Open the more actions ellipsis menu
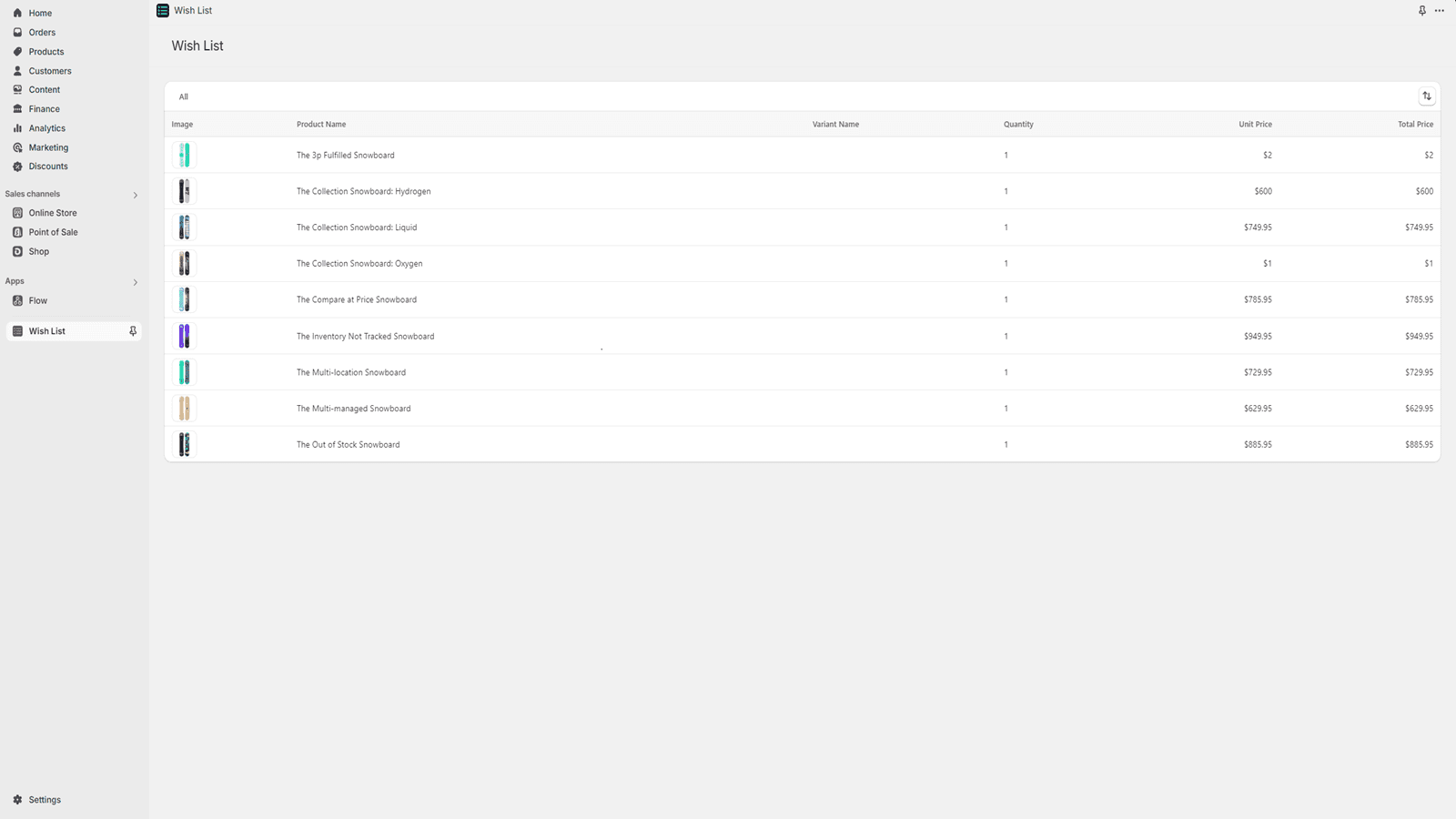The height and width of the screenshot is (819, 1456). click(x=1440, y=10)
